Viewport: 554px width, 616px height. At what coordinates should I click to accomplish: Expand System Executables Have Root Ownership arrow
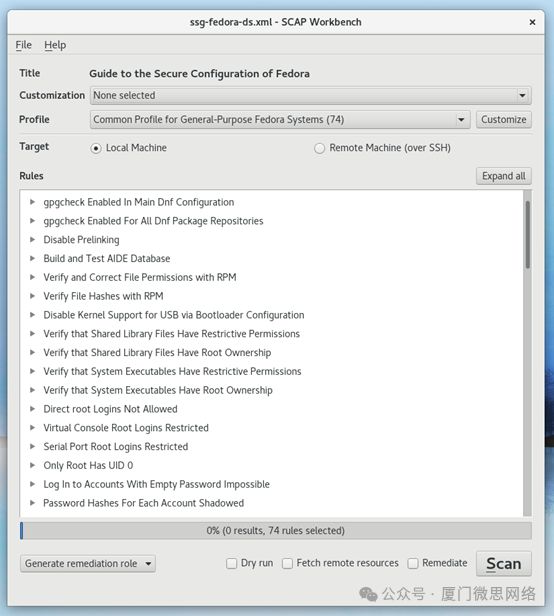[x=33, y=390]
